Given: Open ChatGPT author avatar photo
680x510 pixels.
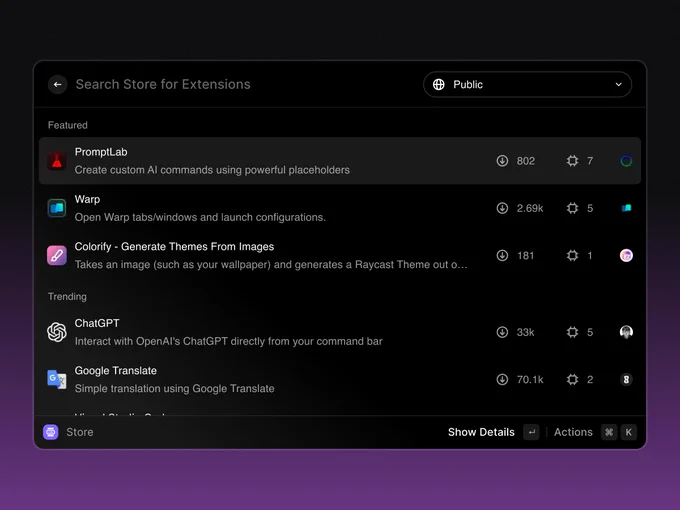Looking at the screenshot, I should [626, 332].
